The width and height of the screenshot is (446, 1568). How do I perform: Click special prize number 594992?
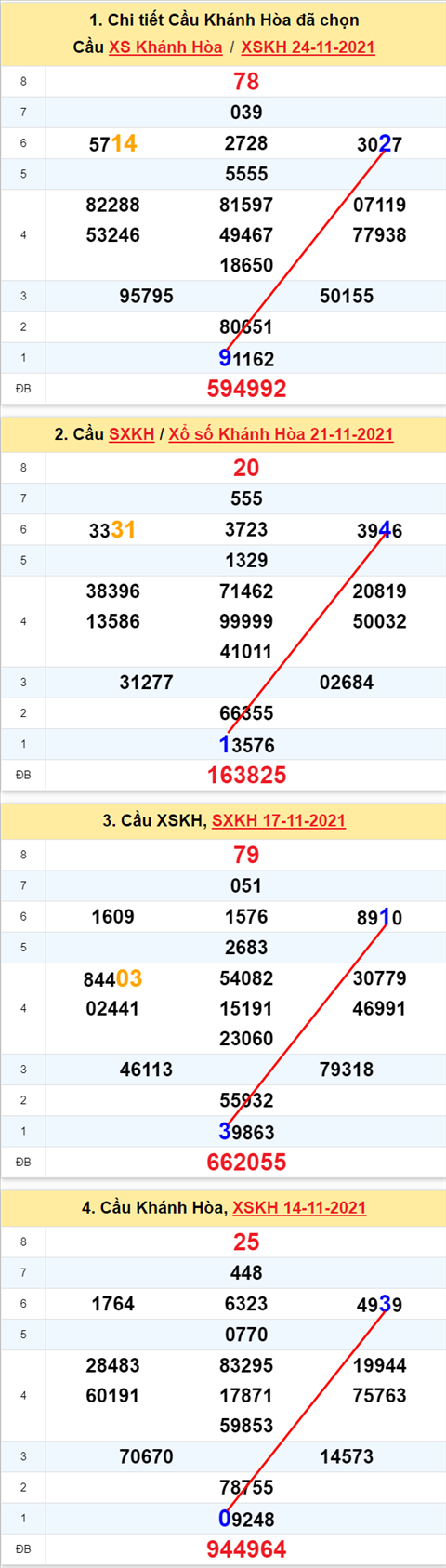point(246,389)
